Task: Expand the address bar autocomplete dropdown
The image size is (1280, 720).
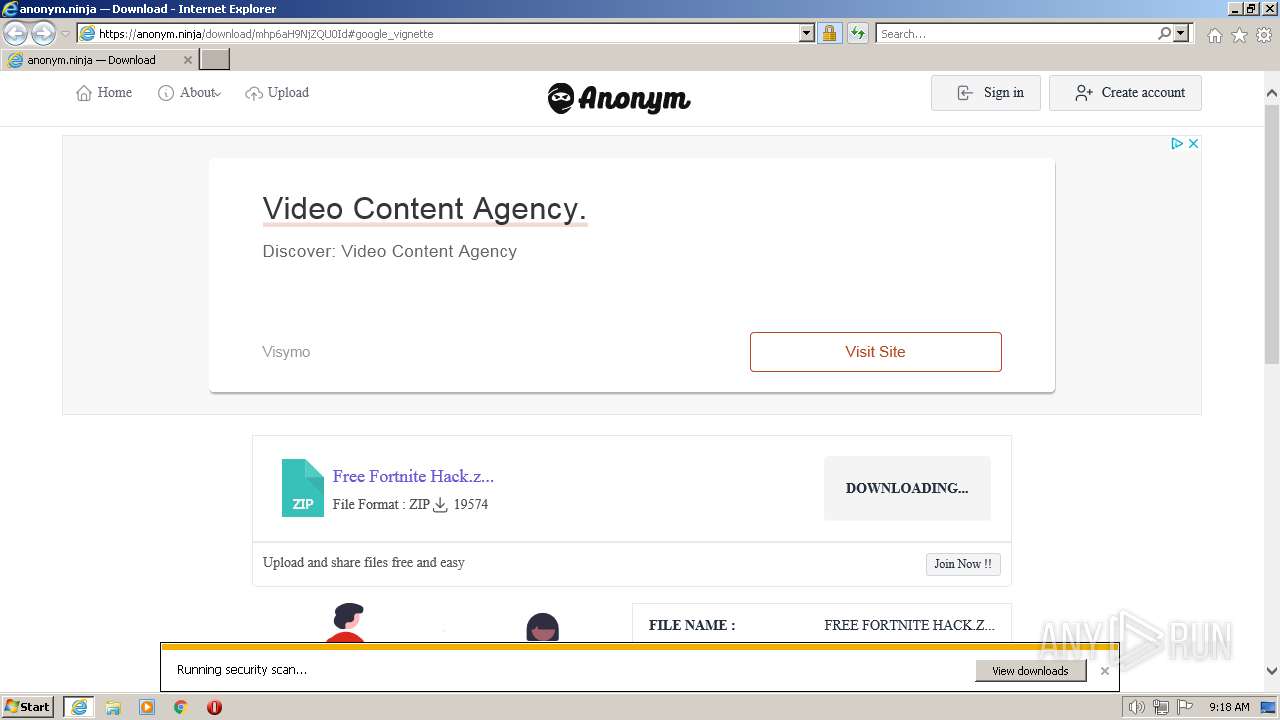Action: coord(807,34)
